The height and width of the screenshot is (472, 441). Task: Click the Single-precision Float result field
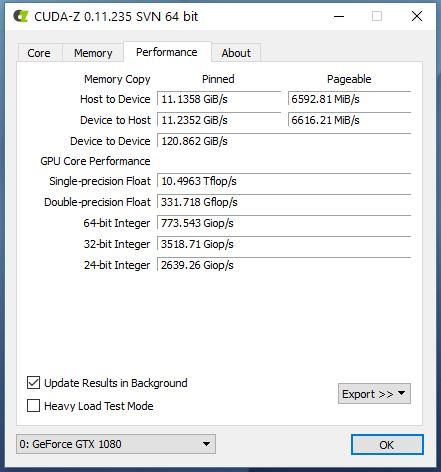284,181
